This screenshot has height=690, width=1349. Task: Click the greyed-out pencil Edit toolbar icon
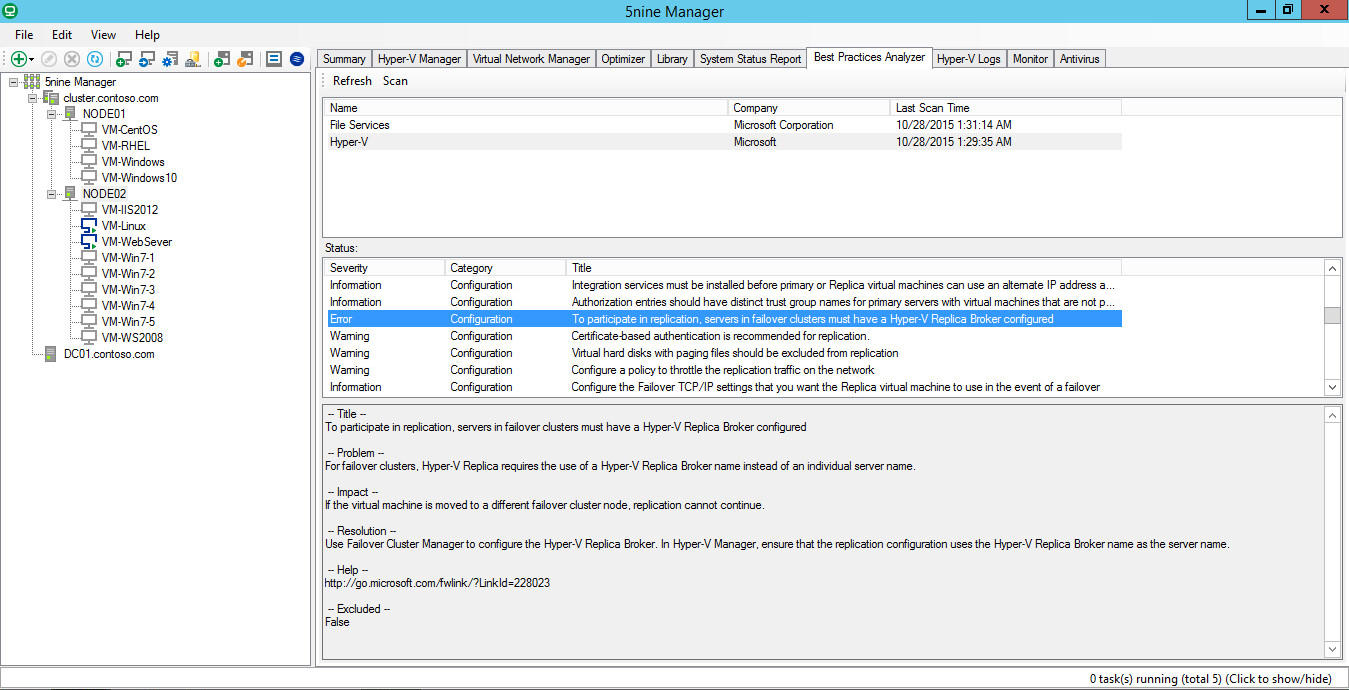[x=49, y=59]
